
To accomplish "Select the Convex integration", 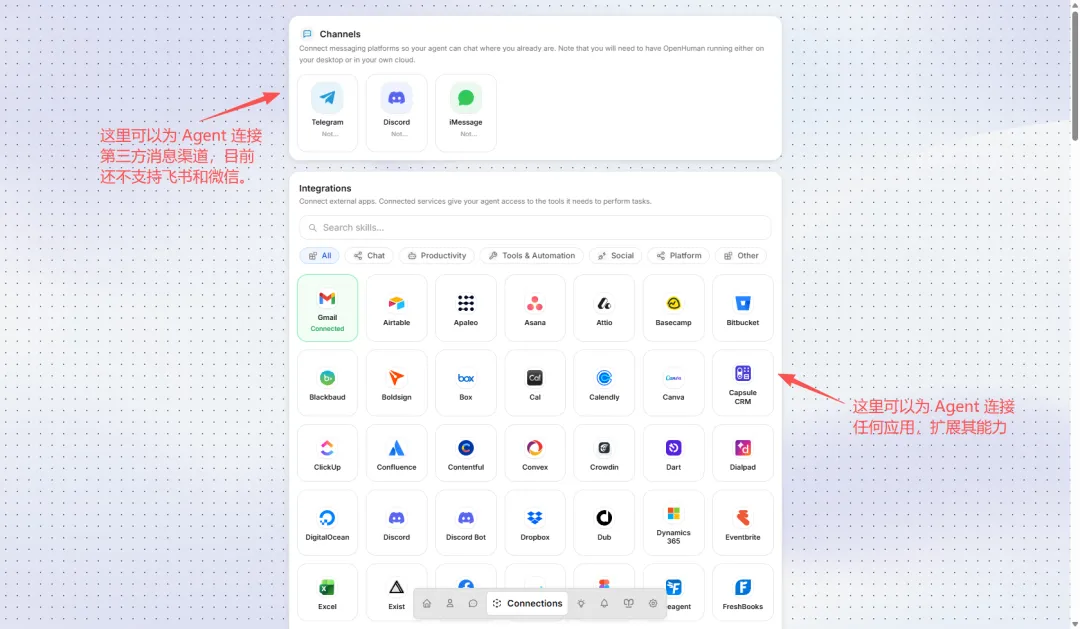I will coord(535,453).
